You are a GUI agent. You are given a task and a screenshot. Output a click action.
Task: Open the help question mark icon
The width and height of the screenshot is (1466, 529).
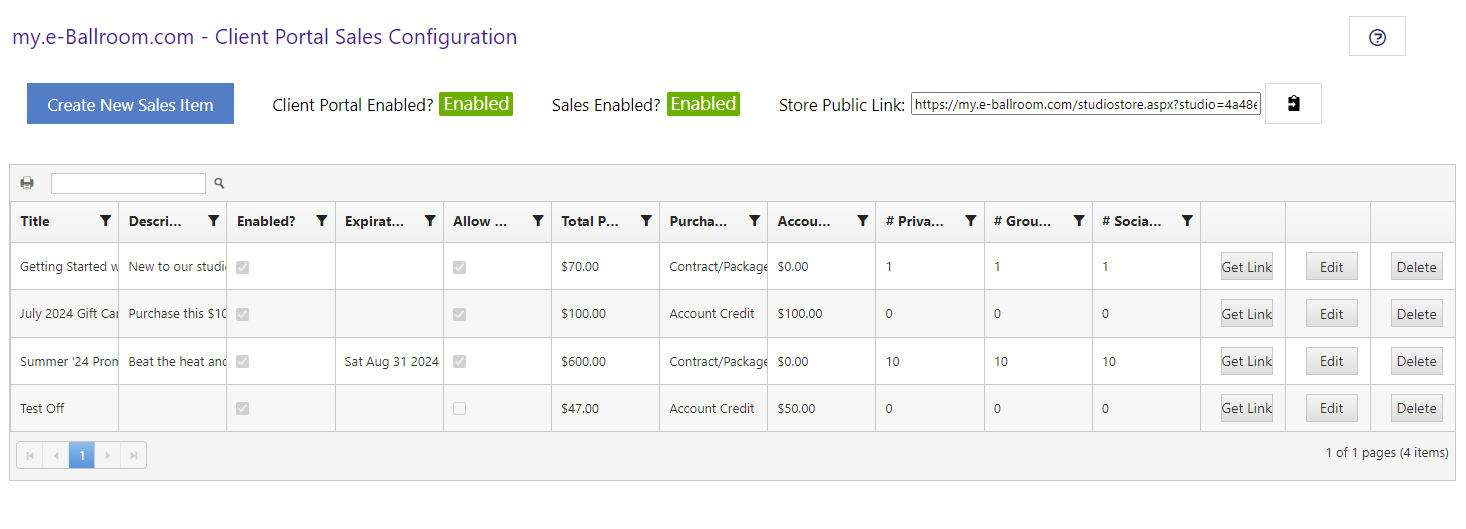point(1377,37)
